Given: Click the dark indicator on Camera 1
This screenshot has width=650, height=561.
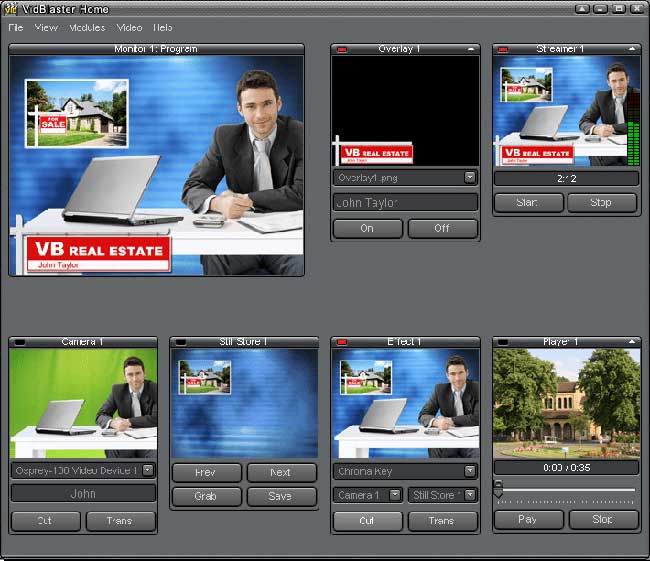Looking at the screenshot, I should [x=20, y=342].
